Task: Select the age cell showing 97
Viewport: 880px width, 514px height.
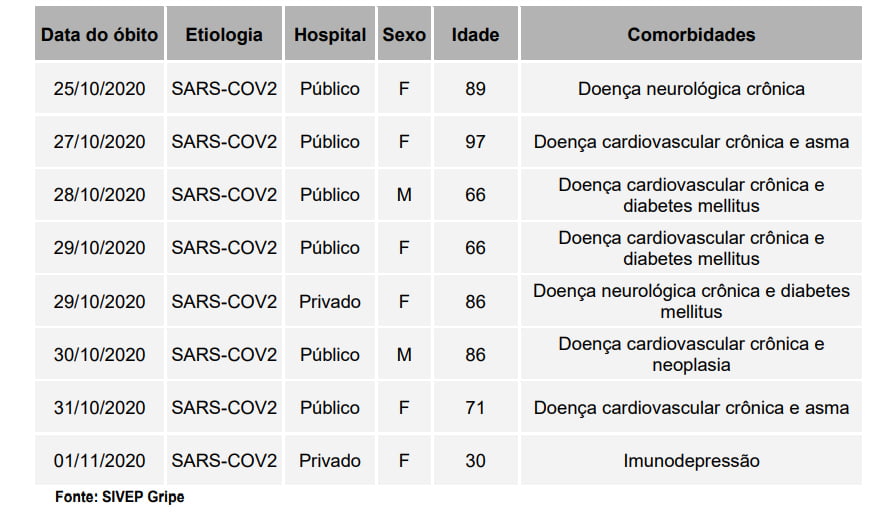Action: pos(475,142)
